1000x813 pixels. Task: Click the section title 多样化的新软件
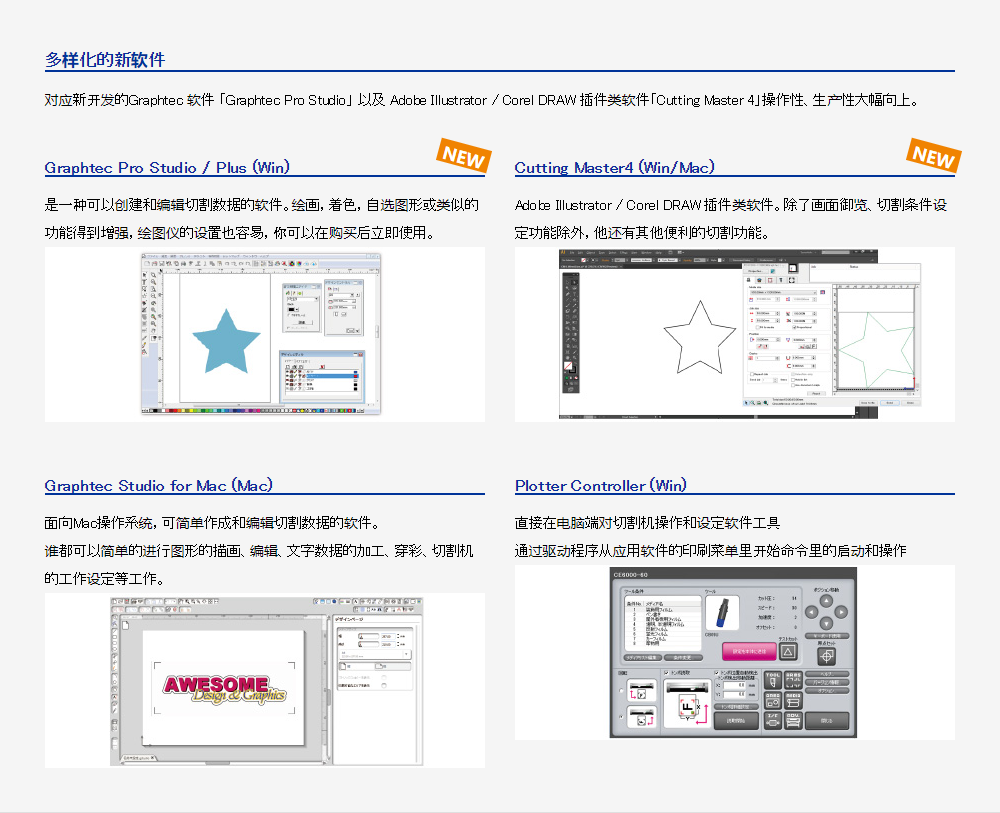(105, 60)
